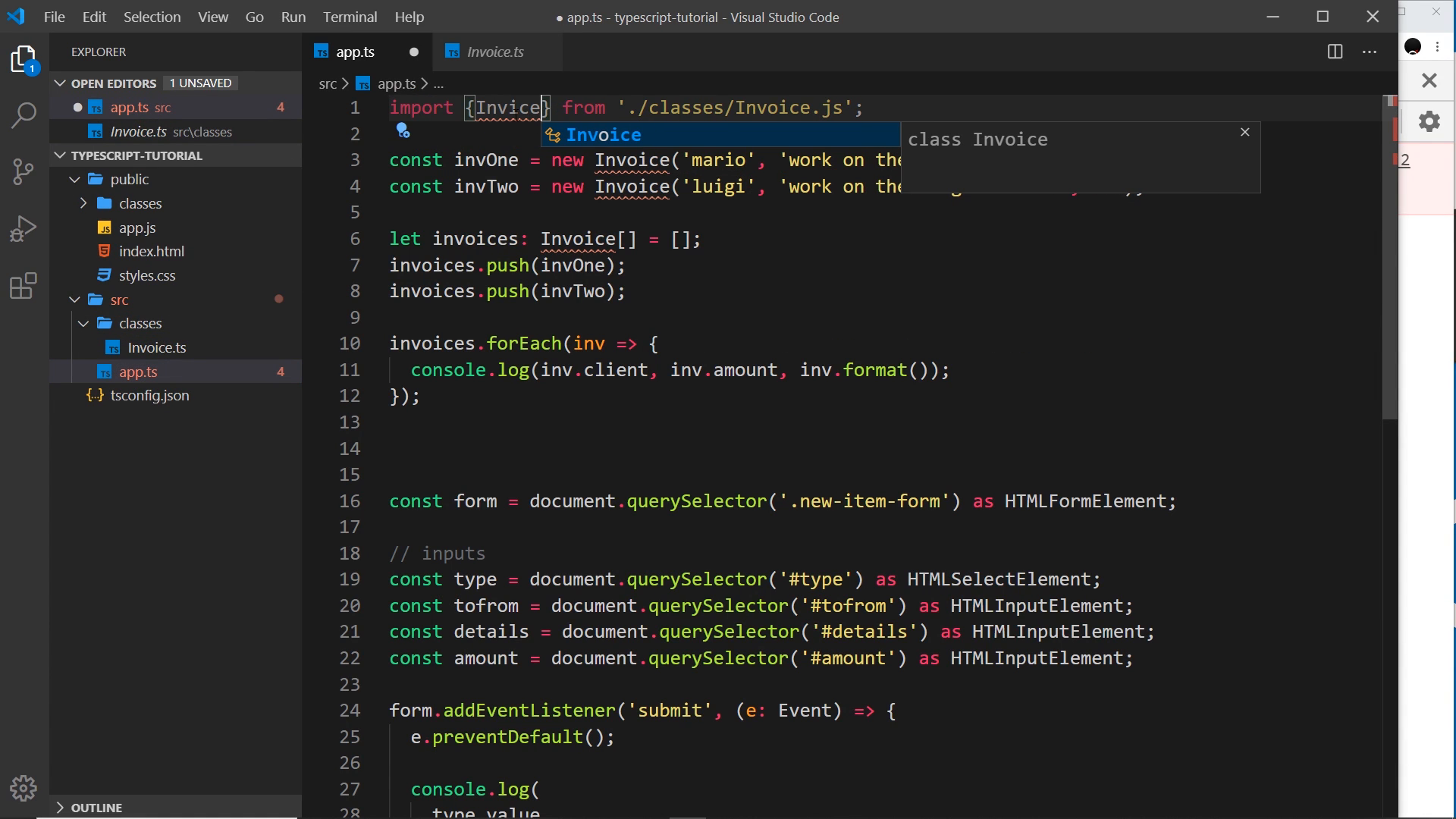Expand the OUTLINE section
Image resolution: width=1456 pixels, height=819 pixels.
[x=60, y=808]
